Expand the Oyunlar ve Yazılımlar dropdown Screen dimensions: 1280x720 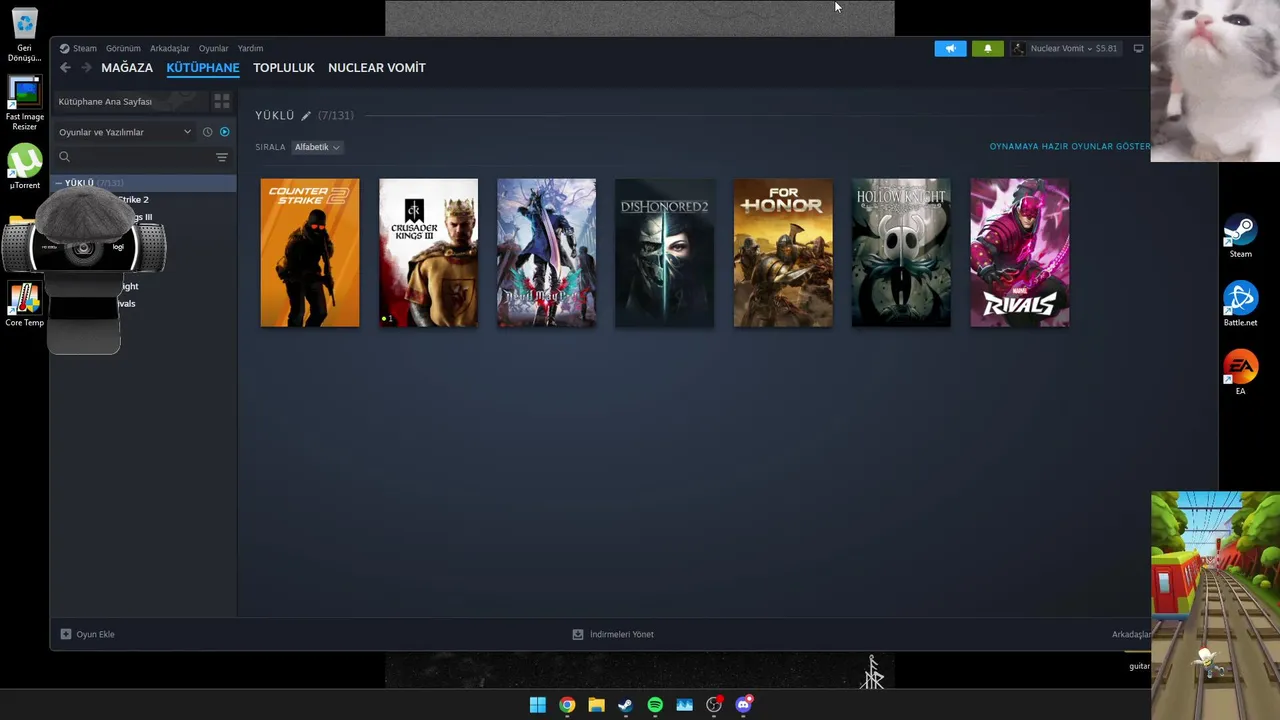coord(124,132)
